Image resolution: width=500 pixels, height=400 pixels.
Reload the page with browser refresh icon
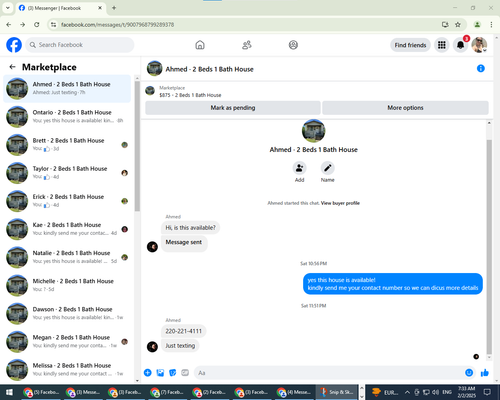click(x=37, y=24)
